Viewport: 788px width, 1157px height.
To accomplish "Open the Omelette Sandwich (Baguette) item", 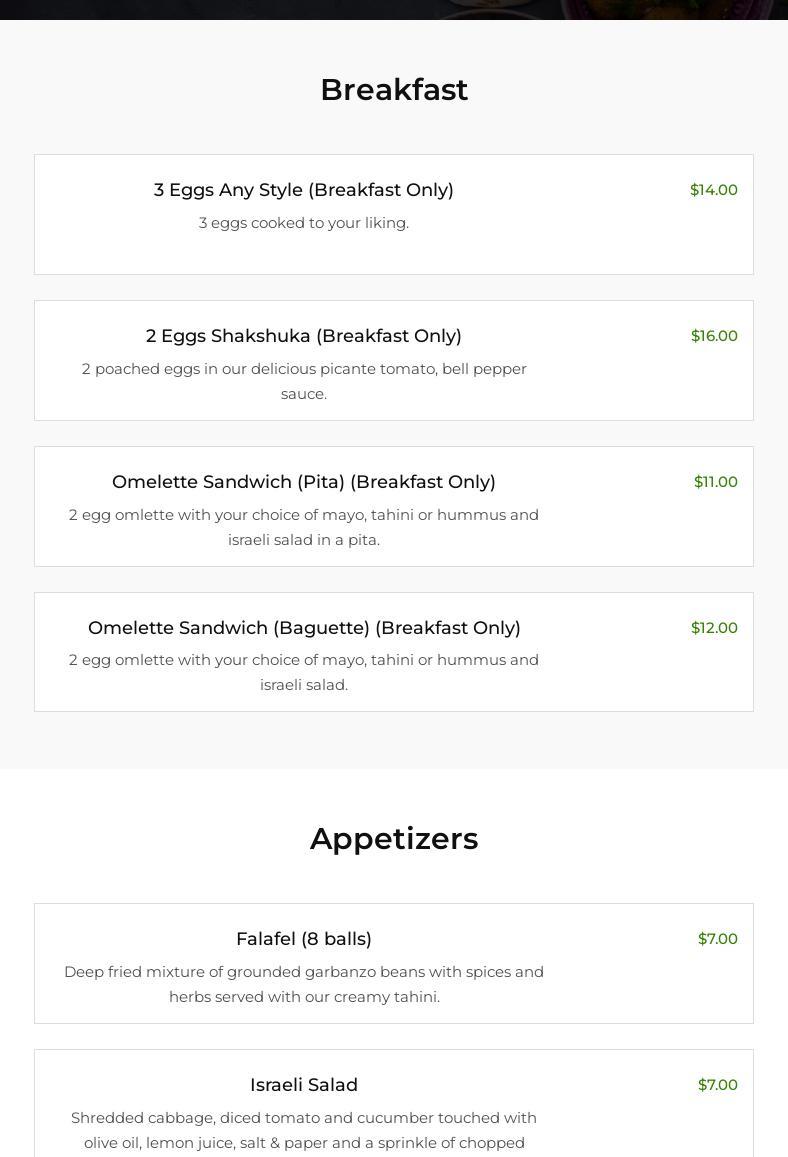I will click(x=304, y=628).
